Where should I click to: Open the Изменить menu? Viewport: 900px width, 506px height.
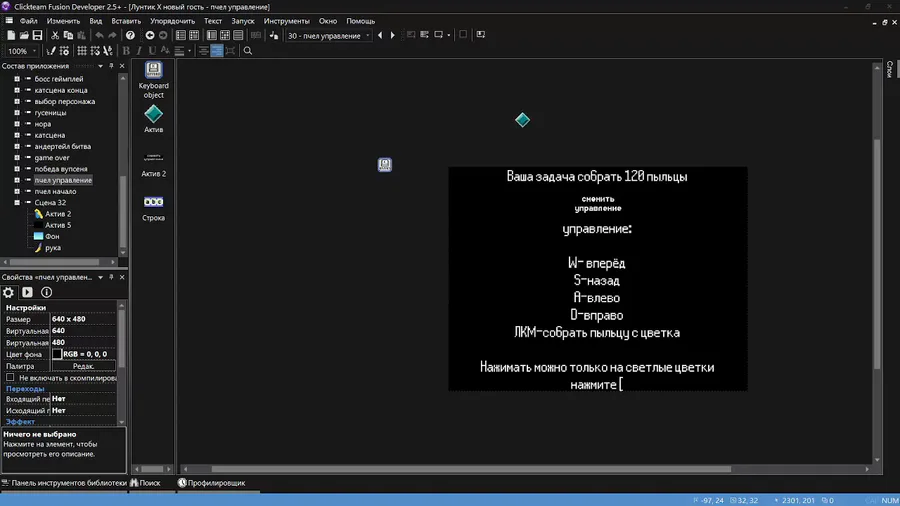tap(63, 21)
